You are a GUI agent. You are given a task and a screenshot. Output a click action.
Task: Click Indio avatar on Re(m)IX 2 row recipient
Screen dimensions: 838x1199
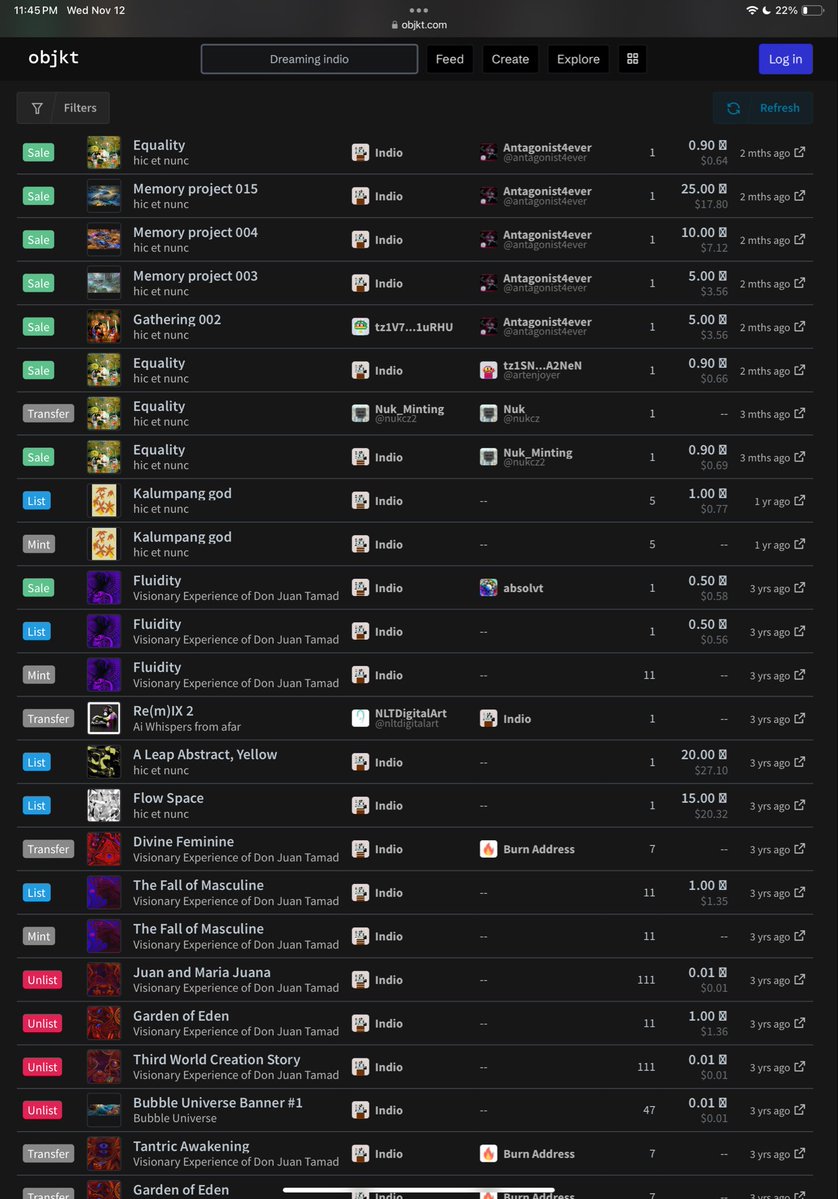click(489, 718)
